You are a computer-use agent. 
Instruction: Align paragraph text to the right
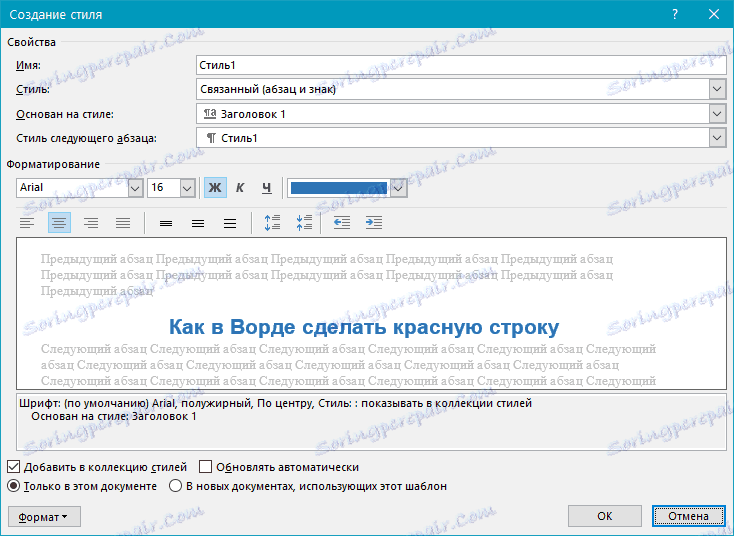pos(91,223)
